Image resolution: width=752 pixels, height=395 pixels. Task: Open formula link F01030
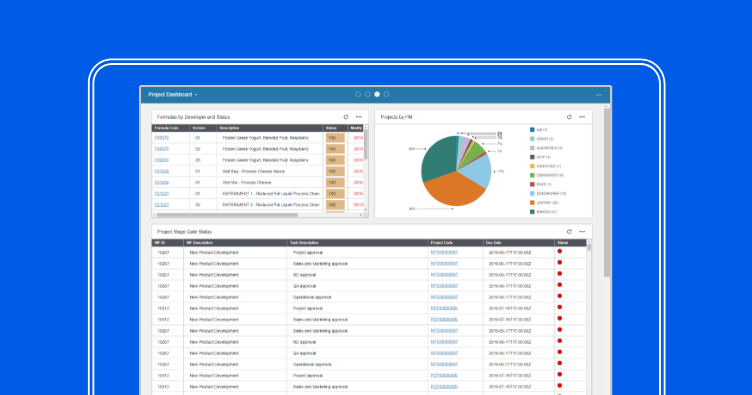click(x=162, y=183)
